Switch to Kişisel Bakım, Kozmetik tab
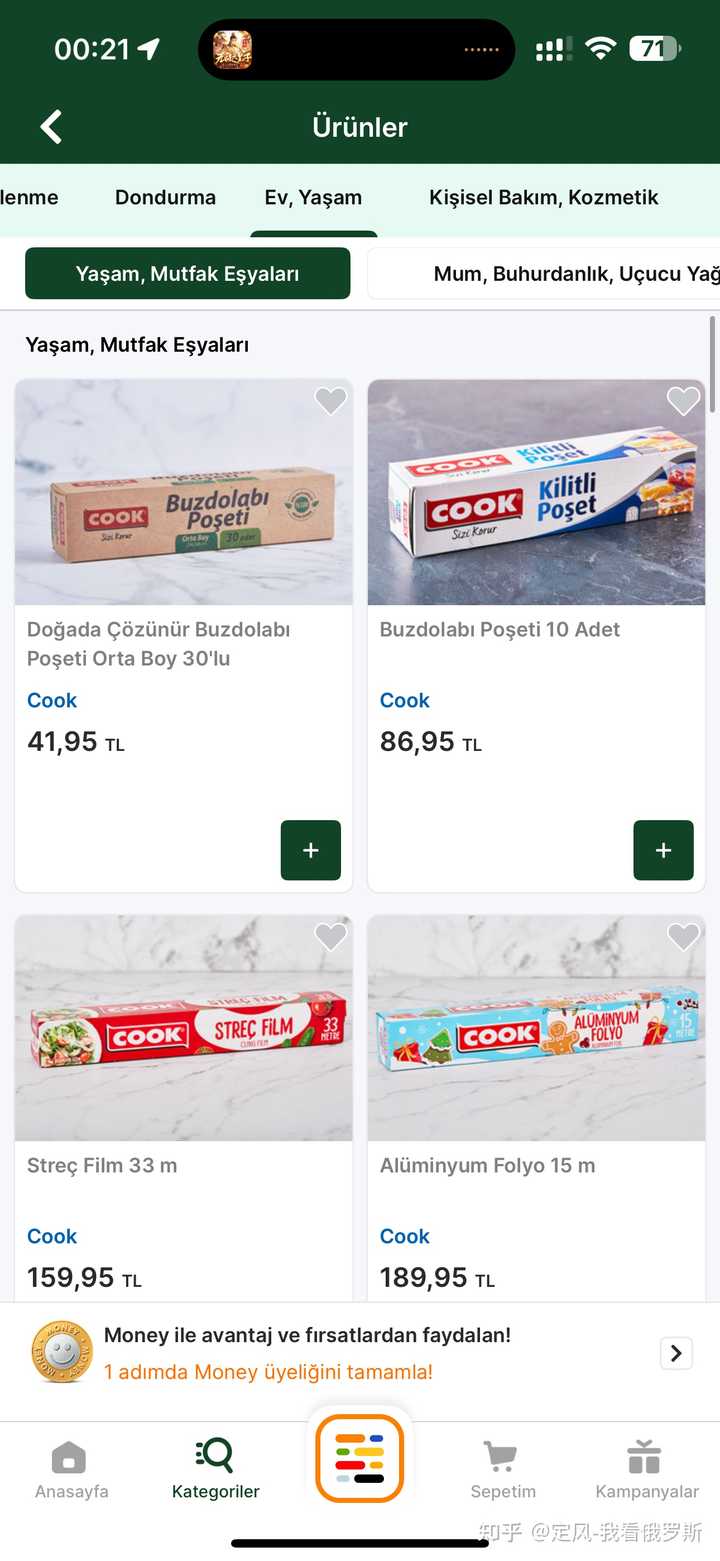Viewport: 720px width, 1561px height. [543, 197]
